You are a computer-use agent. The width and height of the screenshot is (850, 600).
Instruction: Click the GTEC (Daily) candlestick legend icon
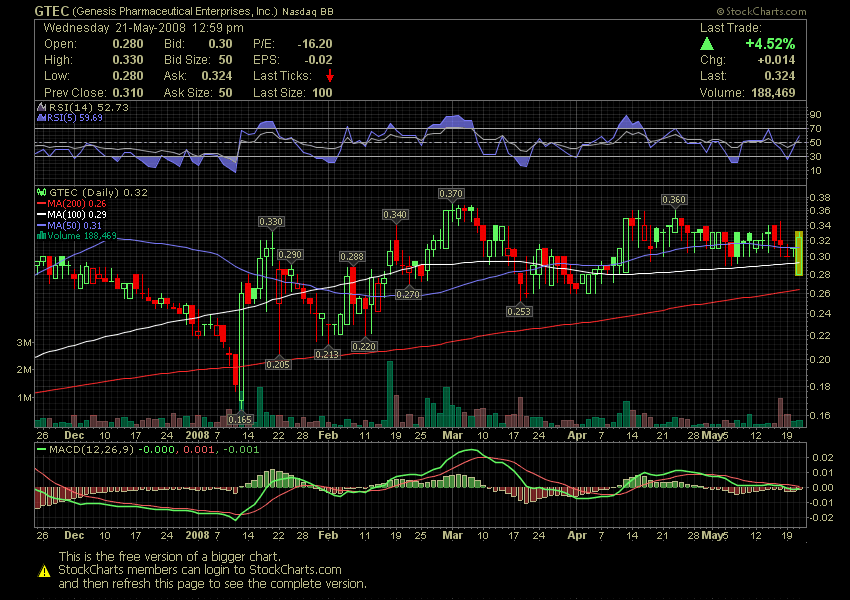pyautogui.click(x=41, y=192)
